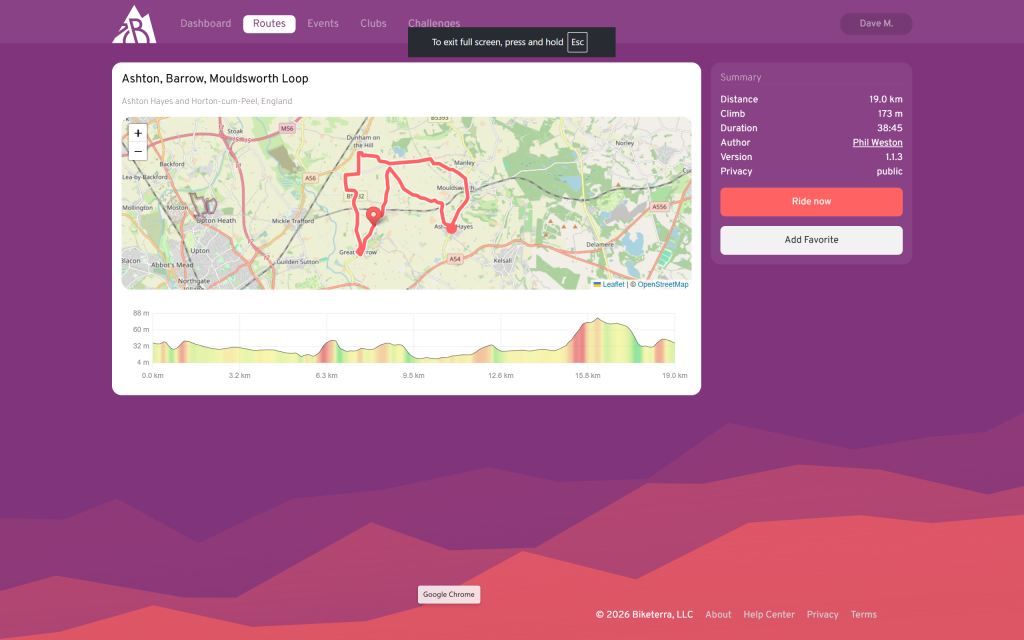Open the Terms footer link

click(863, 615)
